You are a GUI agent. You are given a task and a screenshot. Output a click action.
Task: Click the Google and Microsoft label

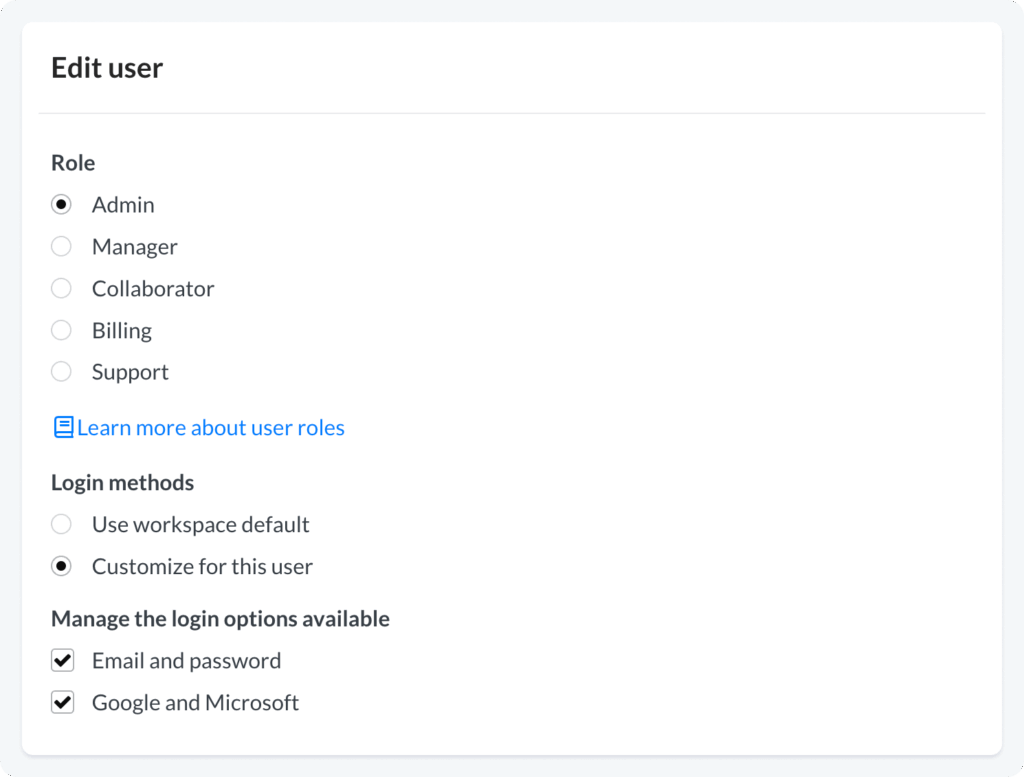pyautogui.click(x=195, y=703)
